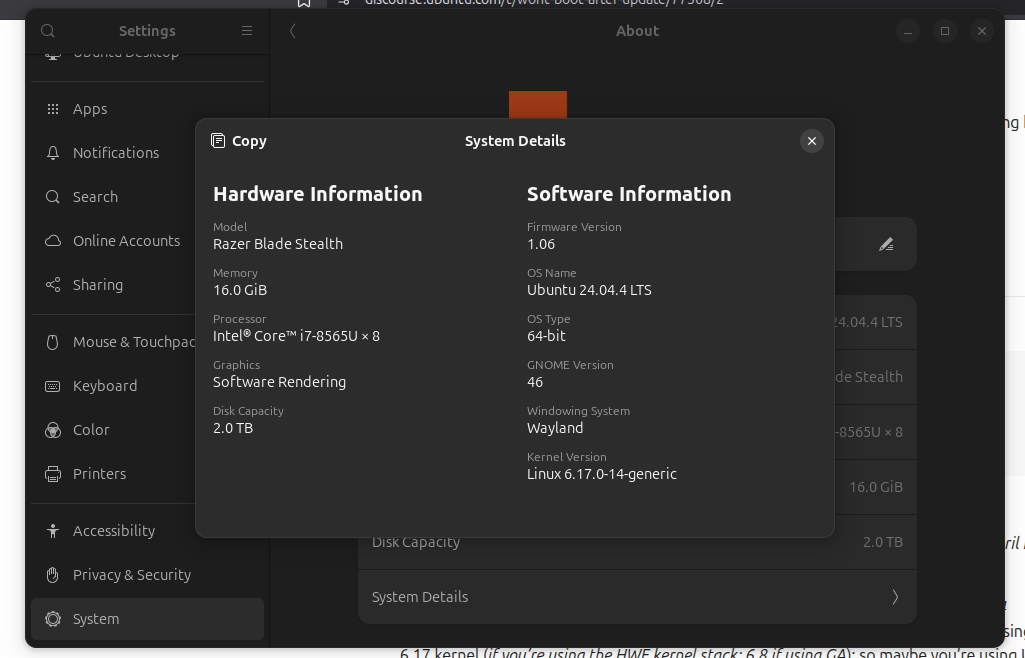Go back using the About header arrow
Screen dimensions: 1025x658
292,31
